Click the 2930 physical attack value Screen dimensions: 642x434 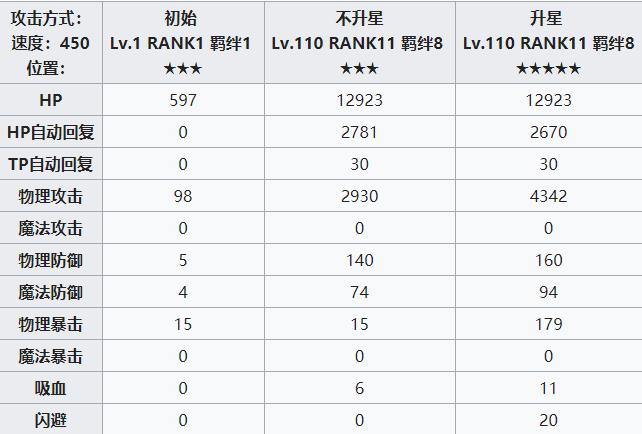point(359,196)
